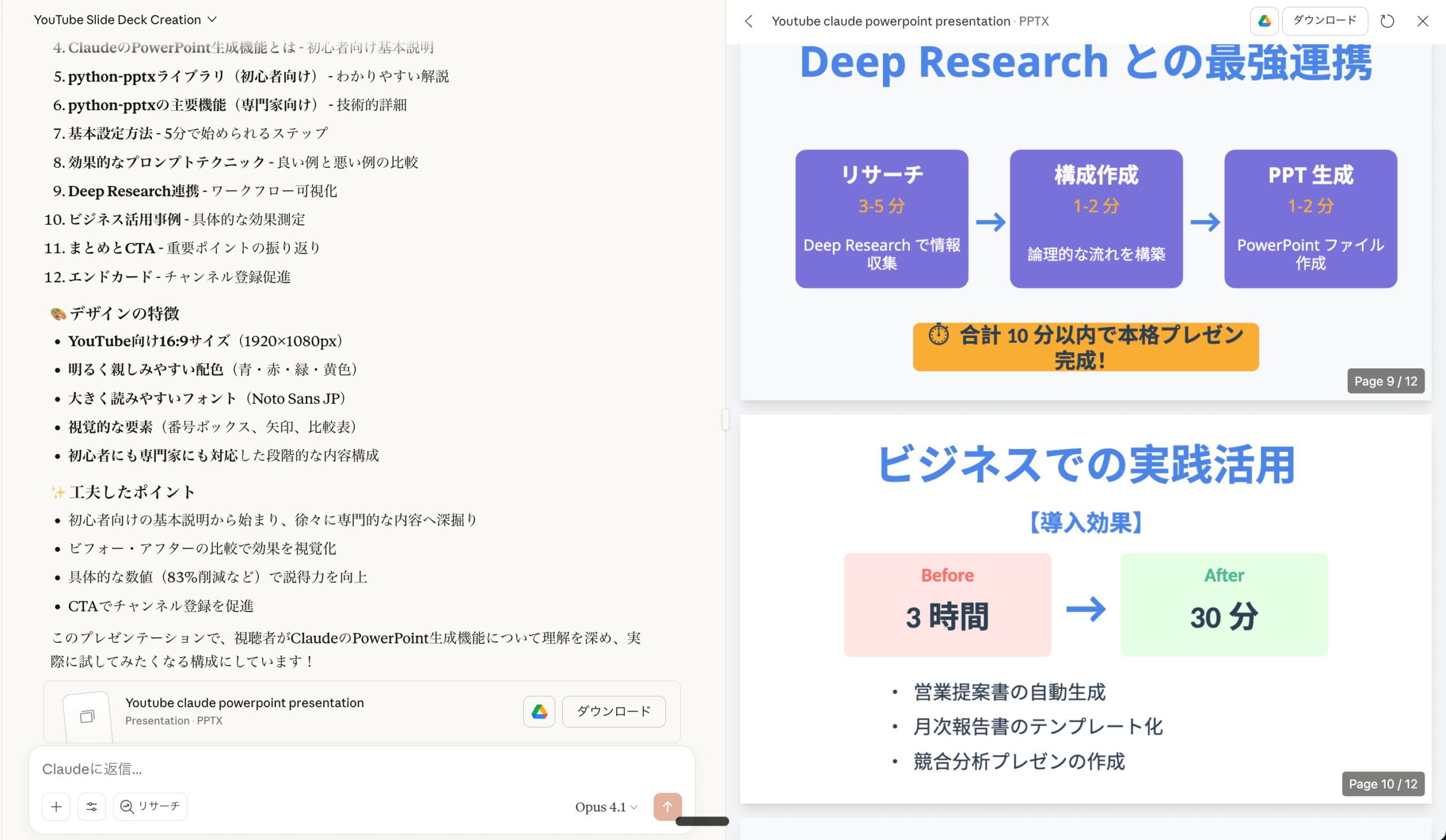1446x840 pixels.
Task: Open the tools settings sliders icon
Action: 92,806
